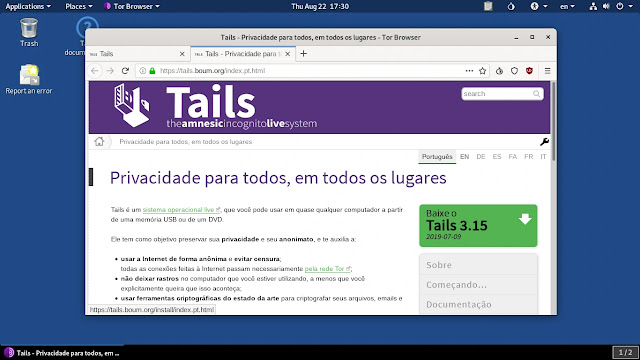Open the Tor onion button in the toolbar
Image resolution: width=640 pixels, height=360 pixels.
coord(499,71)
